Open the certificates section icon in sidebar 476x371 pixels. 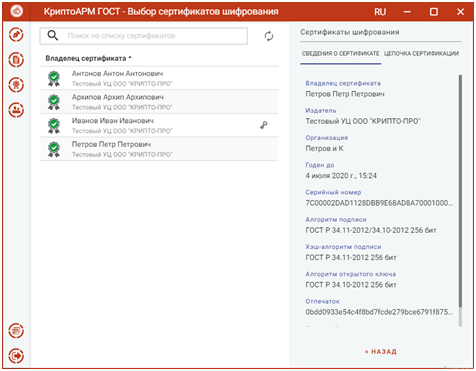[16, 85]
